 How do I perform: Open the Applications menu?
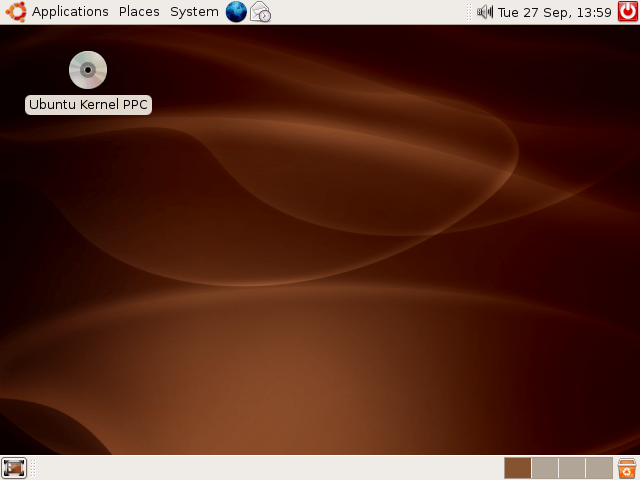point(70,12)
